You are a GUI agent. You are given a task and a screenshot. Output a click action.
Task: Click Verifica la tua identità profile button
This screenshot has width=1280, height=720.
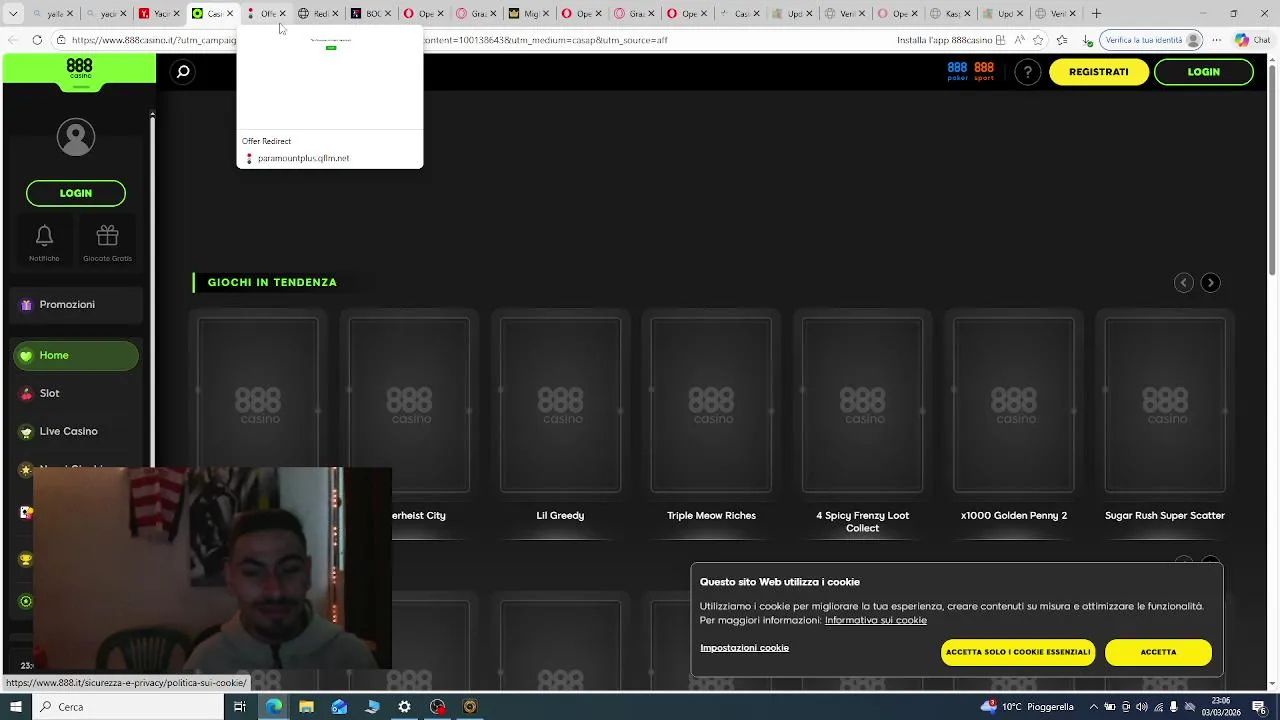(1151, 40)
